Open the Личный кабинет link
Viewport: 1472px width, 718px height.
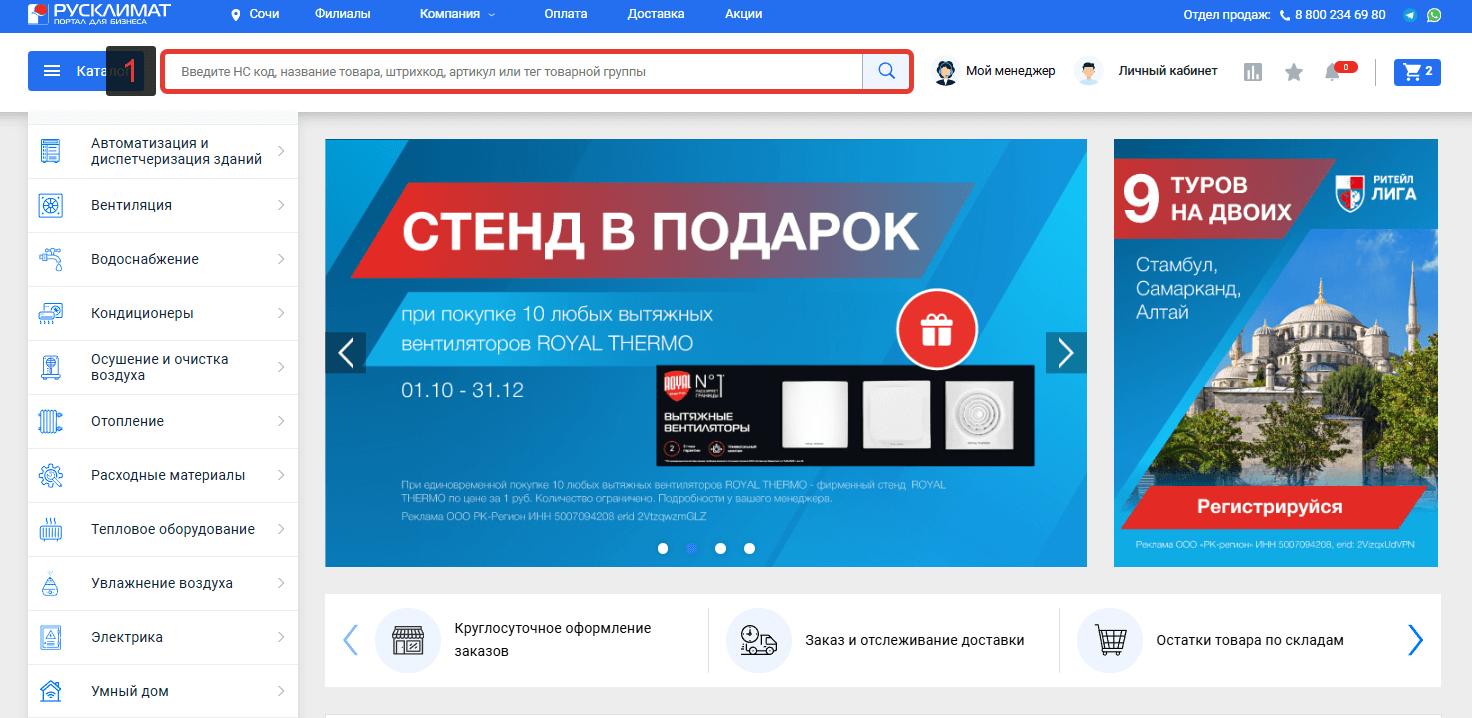(x=1168, y=71)
